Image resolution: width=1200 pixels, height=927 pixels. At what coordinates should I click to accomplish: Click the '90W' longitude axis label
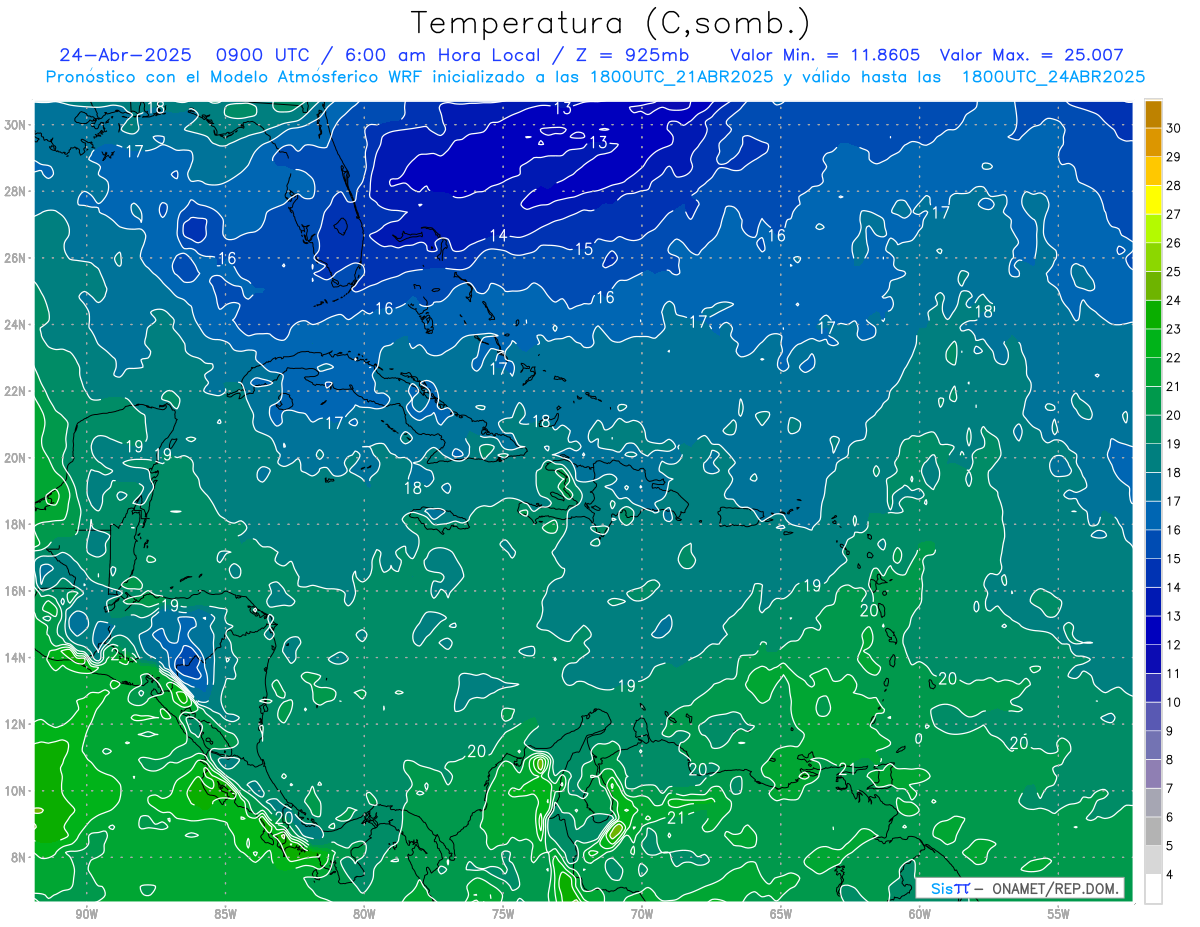click(x=86, y=914)
